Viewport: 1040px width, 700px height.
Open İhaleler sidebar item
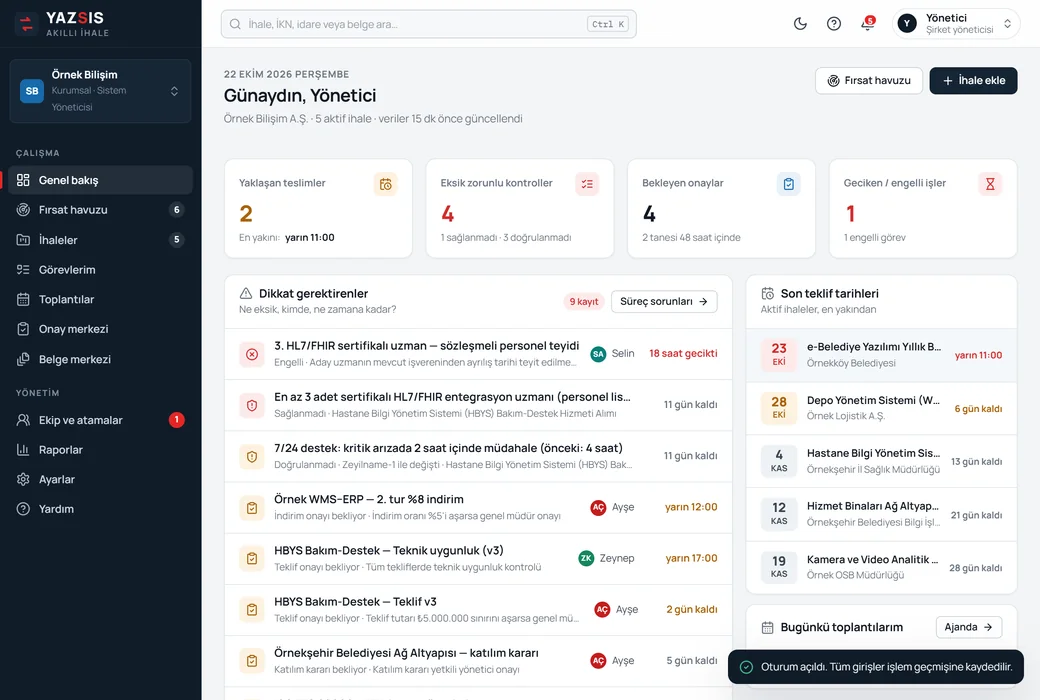coord(101,240)
